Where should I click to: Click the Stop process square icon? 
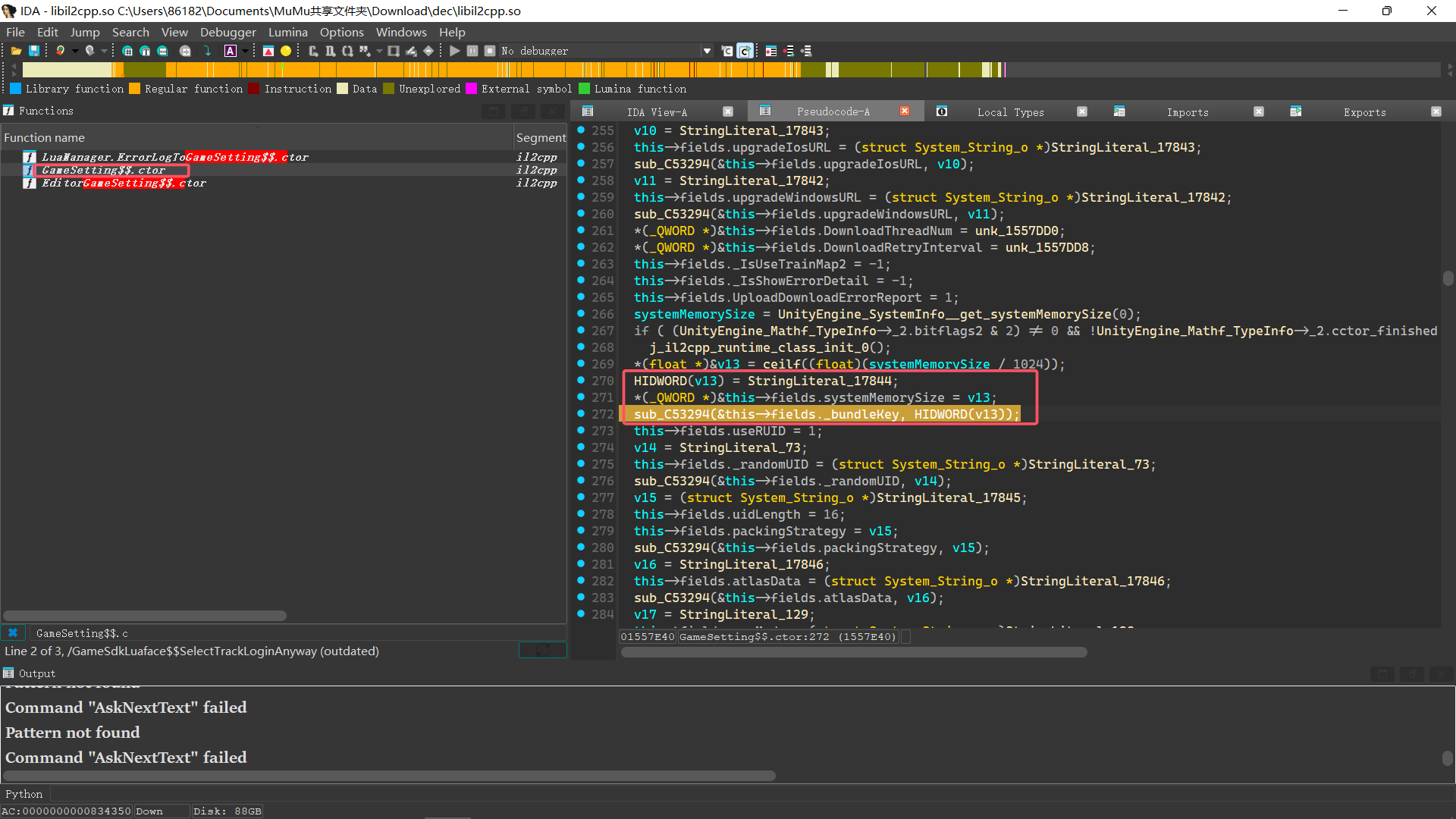click(490, 51)
